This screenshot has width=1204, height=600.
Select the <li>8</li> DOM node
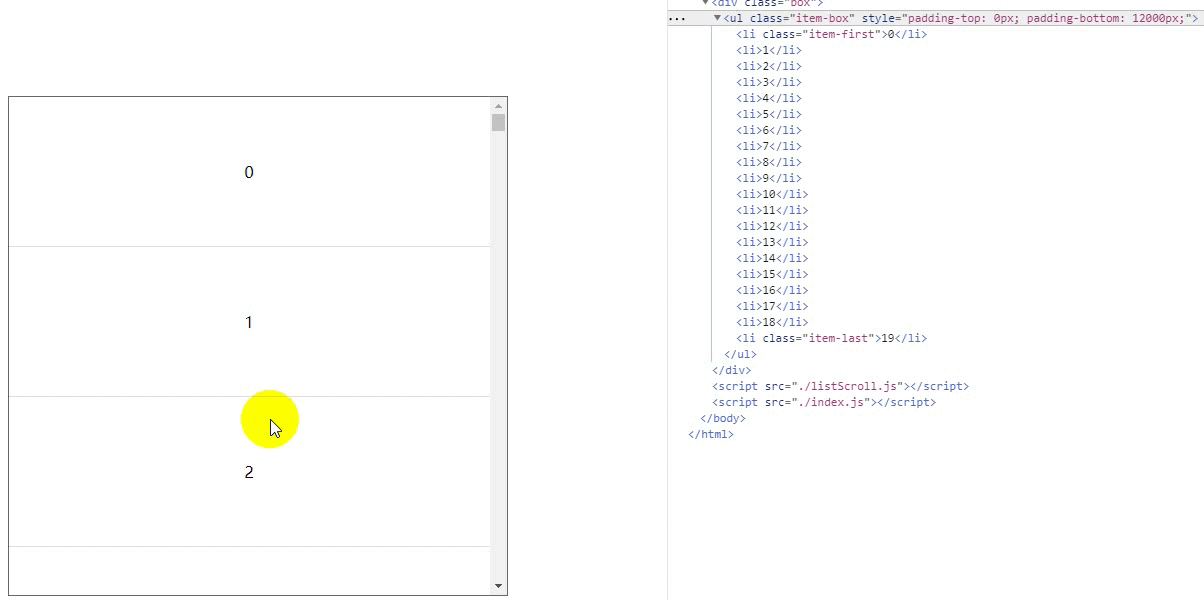click(x=769, y=162)
